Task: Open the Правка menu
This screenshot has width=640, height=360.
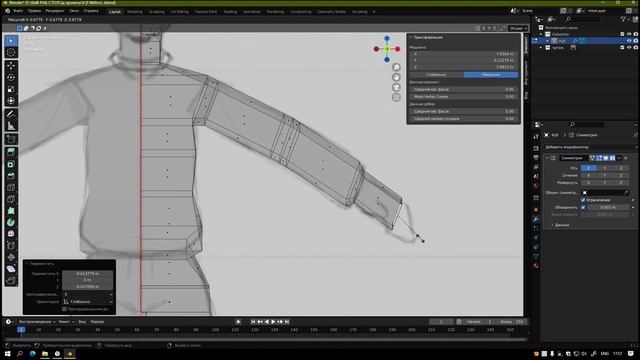Action: pos(34,11)
